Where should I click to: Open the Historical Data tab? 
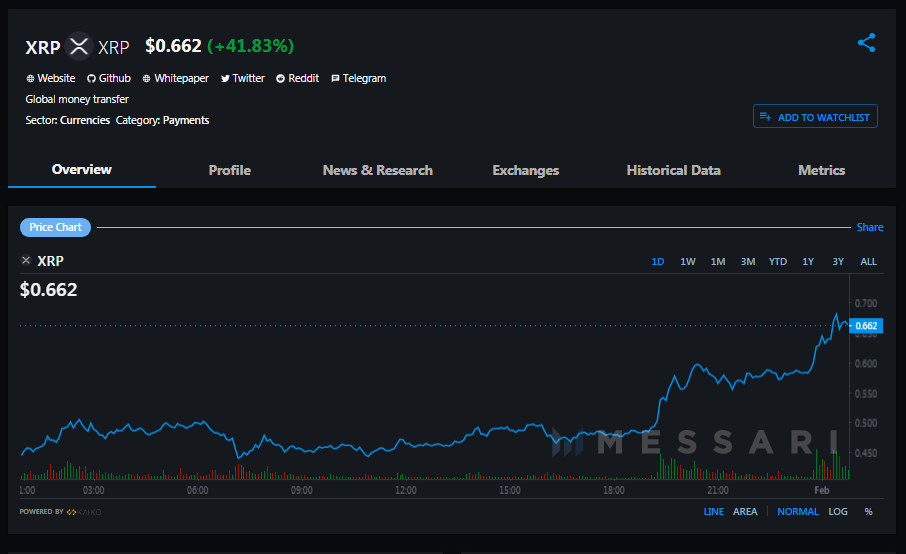[673, 170]
